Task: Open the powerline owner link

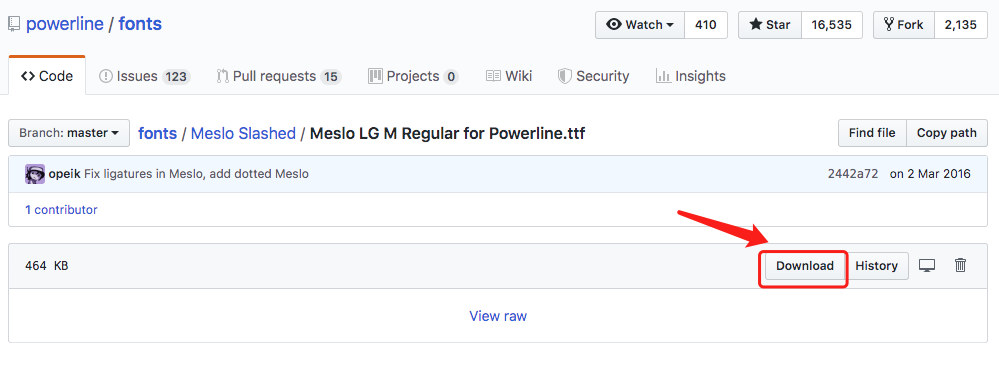Action: coord(64,24)
